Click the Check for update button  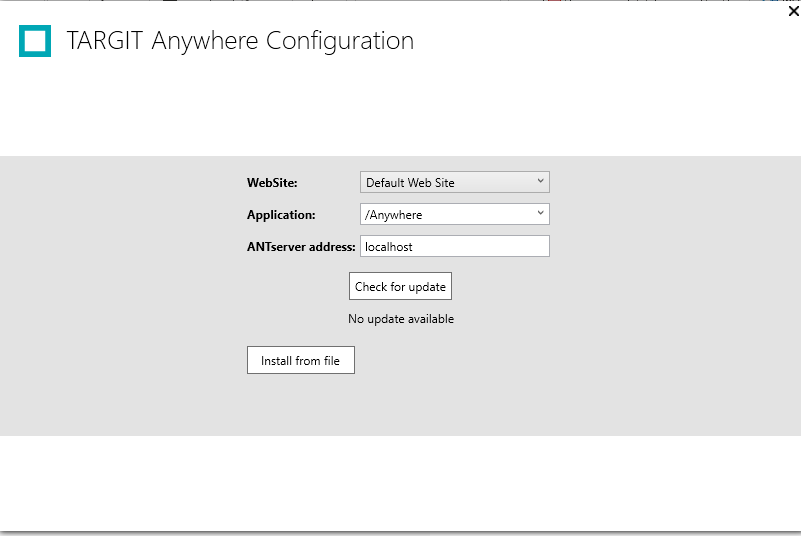tap(400, 286)
